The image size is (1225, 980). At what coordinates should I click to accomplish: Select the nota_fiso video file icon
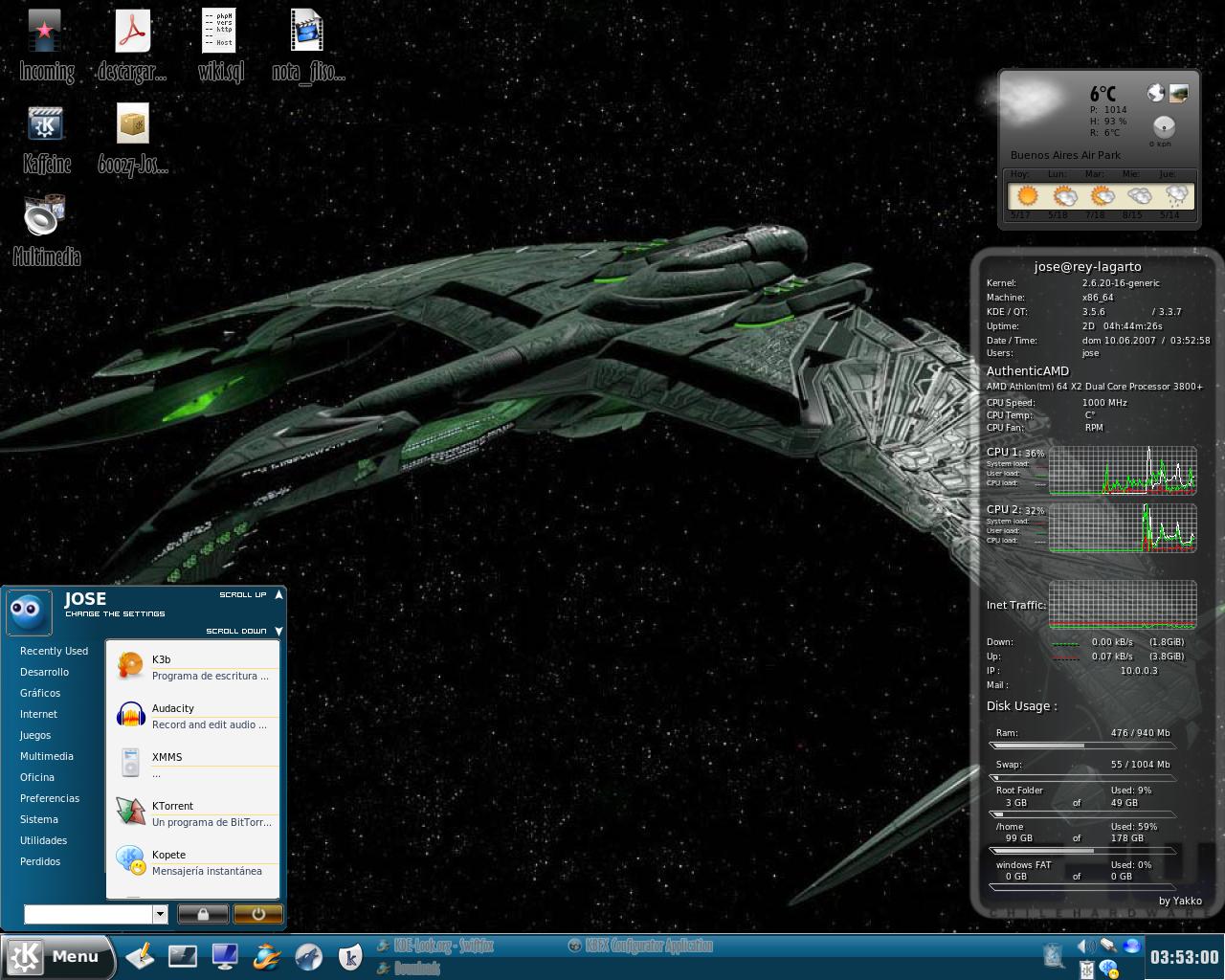307,46
